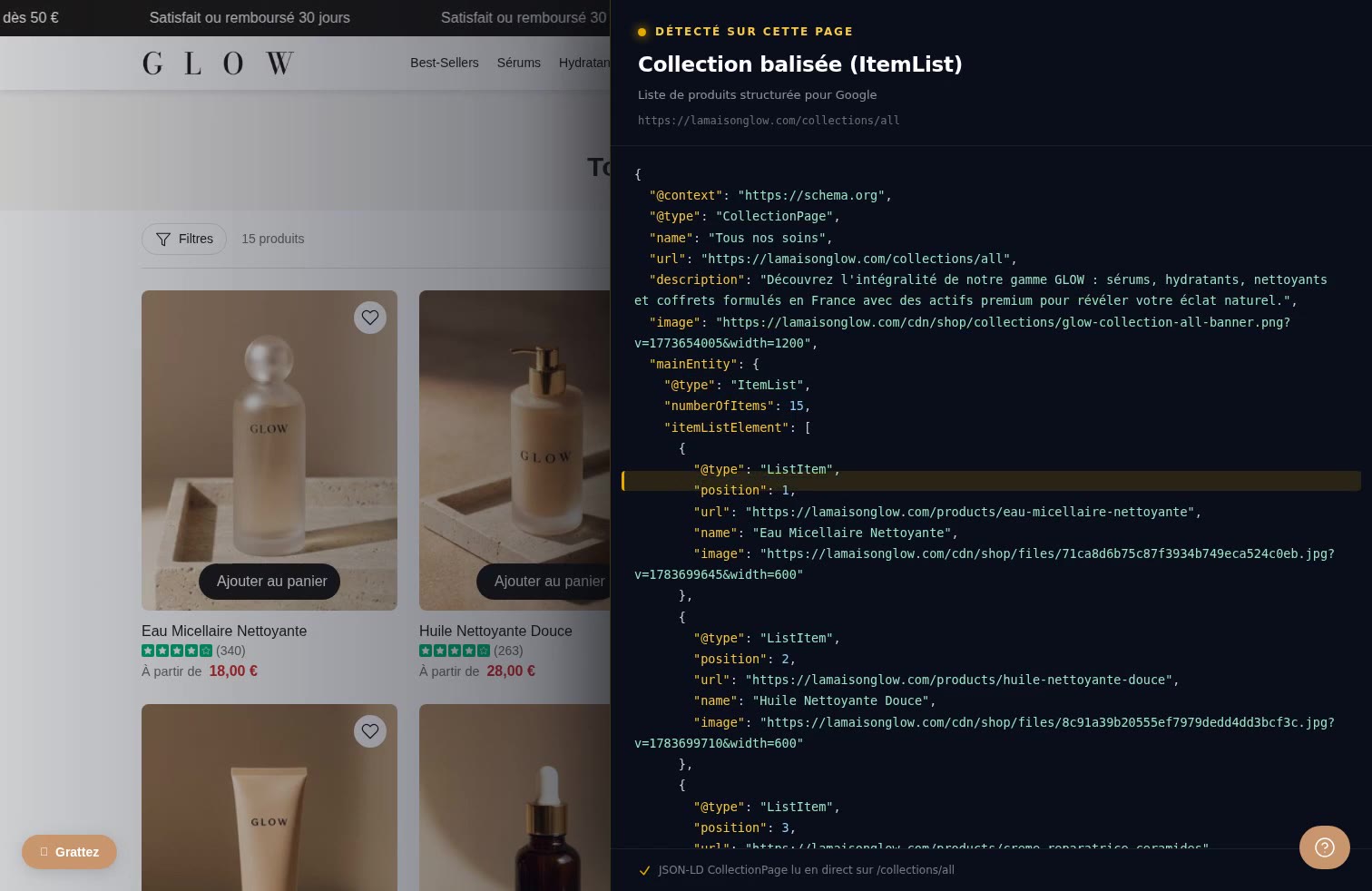Click the "15 produits" count text
1372x891 pixels.
[272, 239]
